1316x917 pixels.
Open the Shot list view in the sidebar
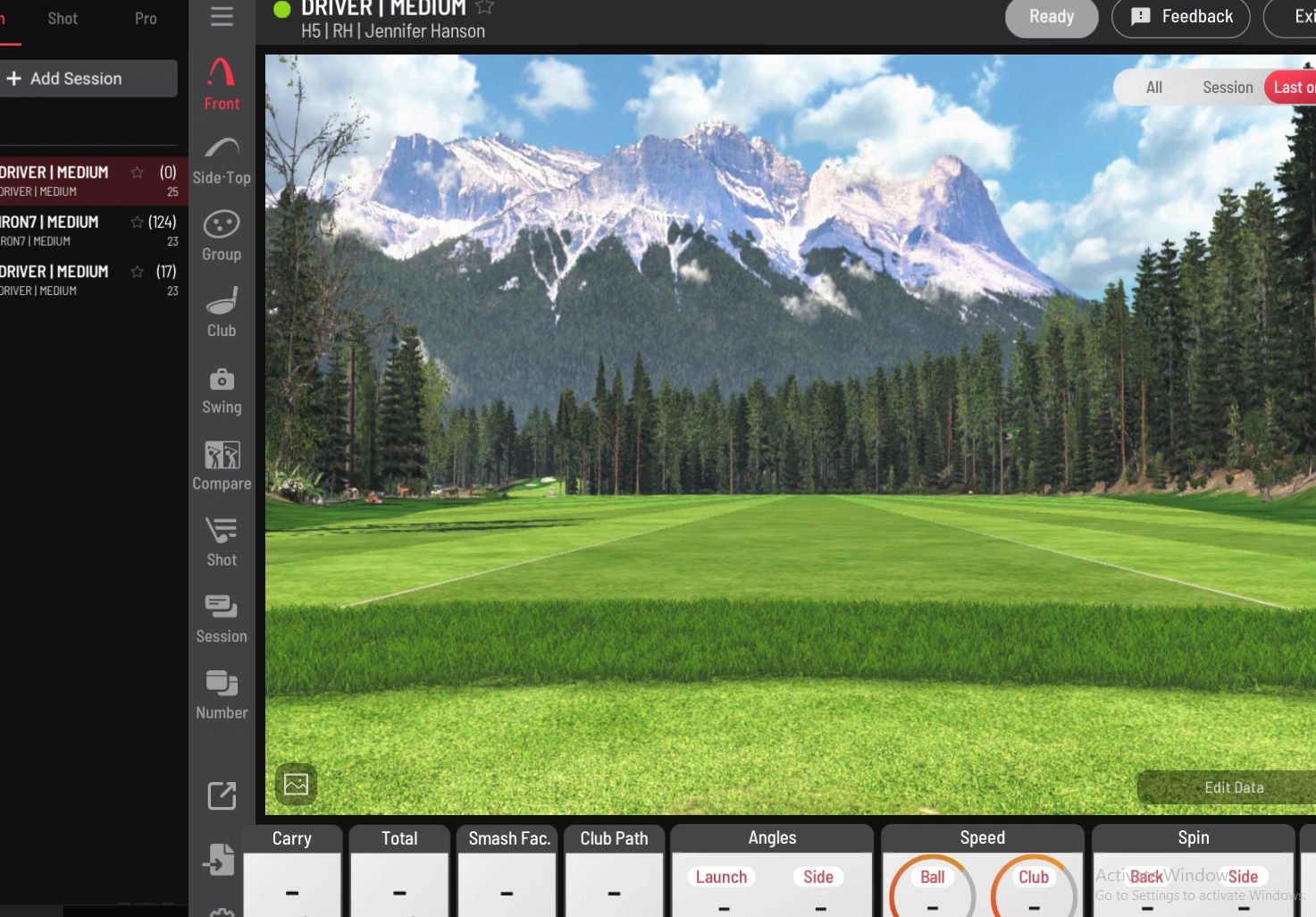(x=222, y=542)
